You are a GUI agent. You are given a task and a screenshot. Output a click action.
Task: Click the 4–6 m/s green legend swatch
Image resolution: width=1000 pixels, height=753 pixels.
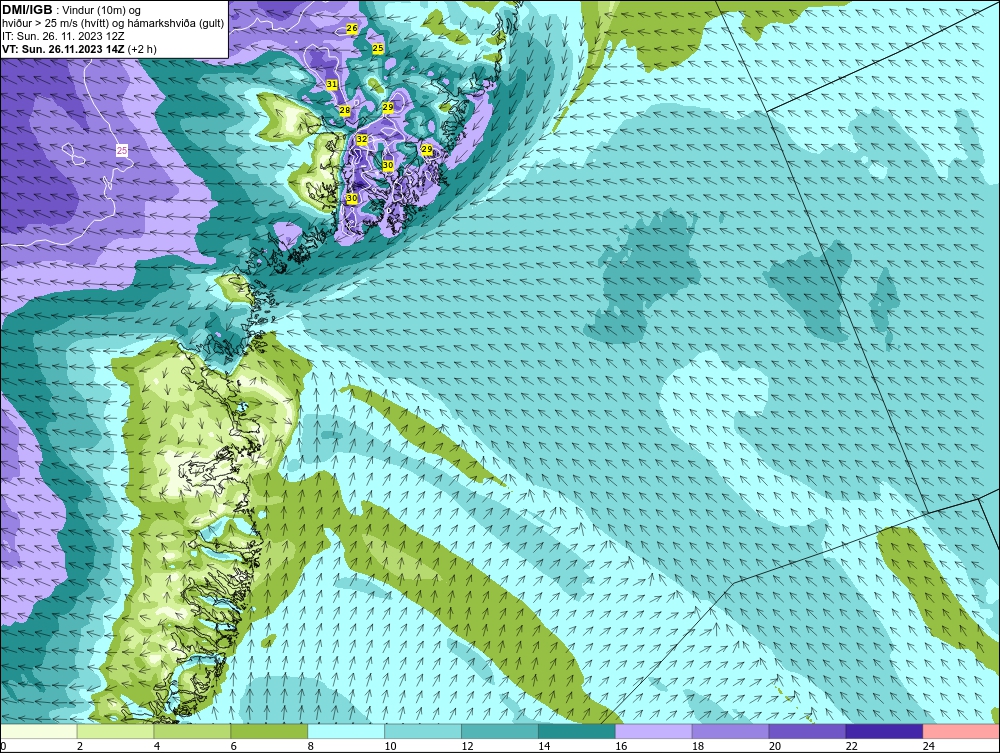click(192, 731)
